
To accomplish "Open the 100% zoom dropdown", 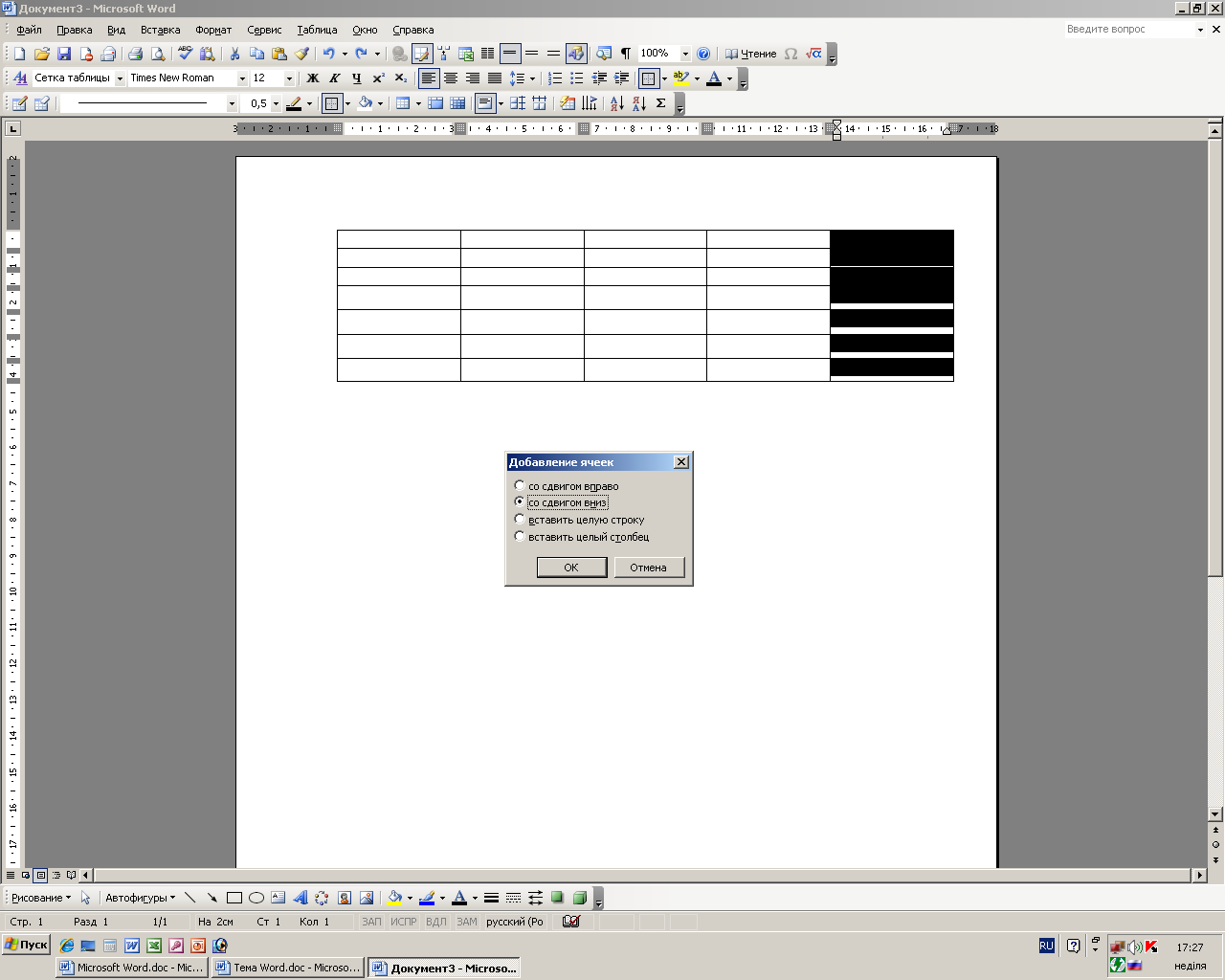I will point(685,54).
